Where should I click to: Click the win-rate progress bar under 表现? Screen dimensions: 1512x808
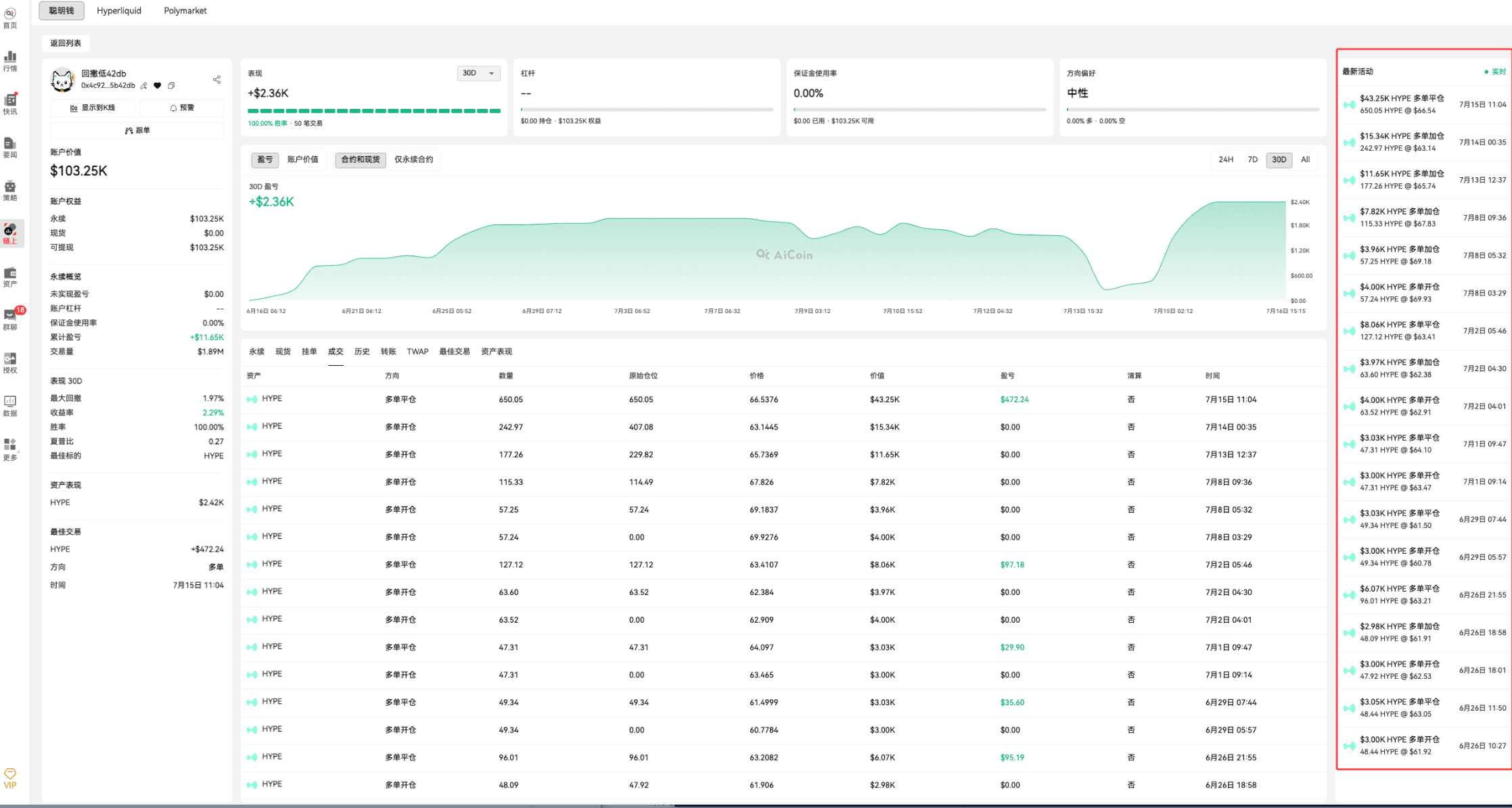pos(374,110)
